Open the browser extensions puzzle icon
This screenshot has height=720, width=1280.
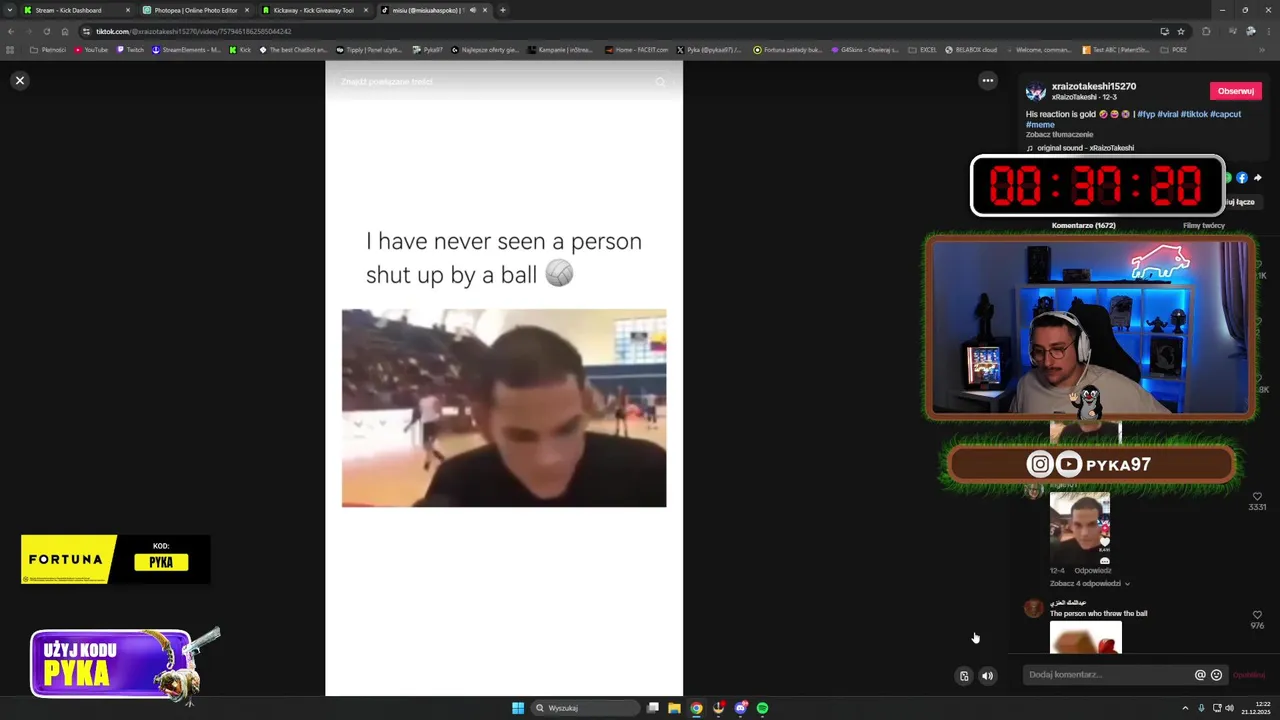[x=1207, y=31]
